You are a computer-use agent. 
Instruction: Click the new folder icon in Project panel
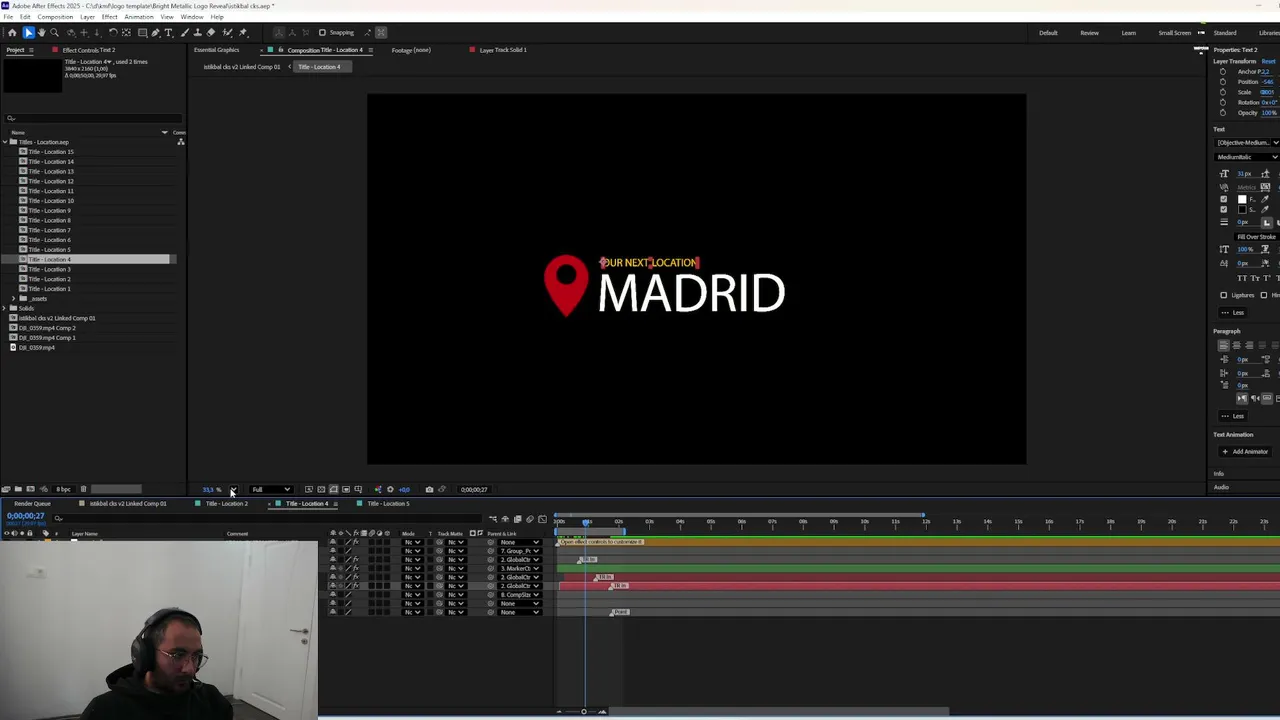(x=18, y=489)
